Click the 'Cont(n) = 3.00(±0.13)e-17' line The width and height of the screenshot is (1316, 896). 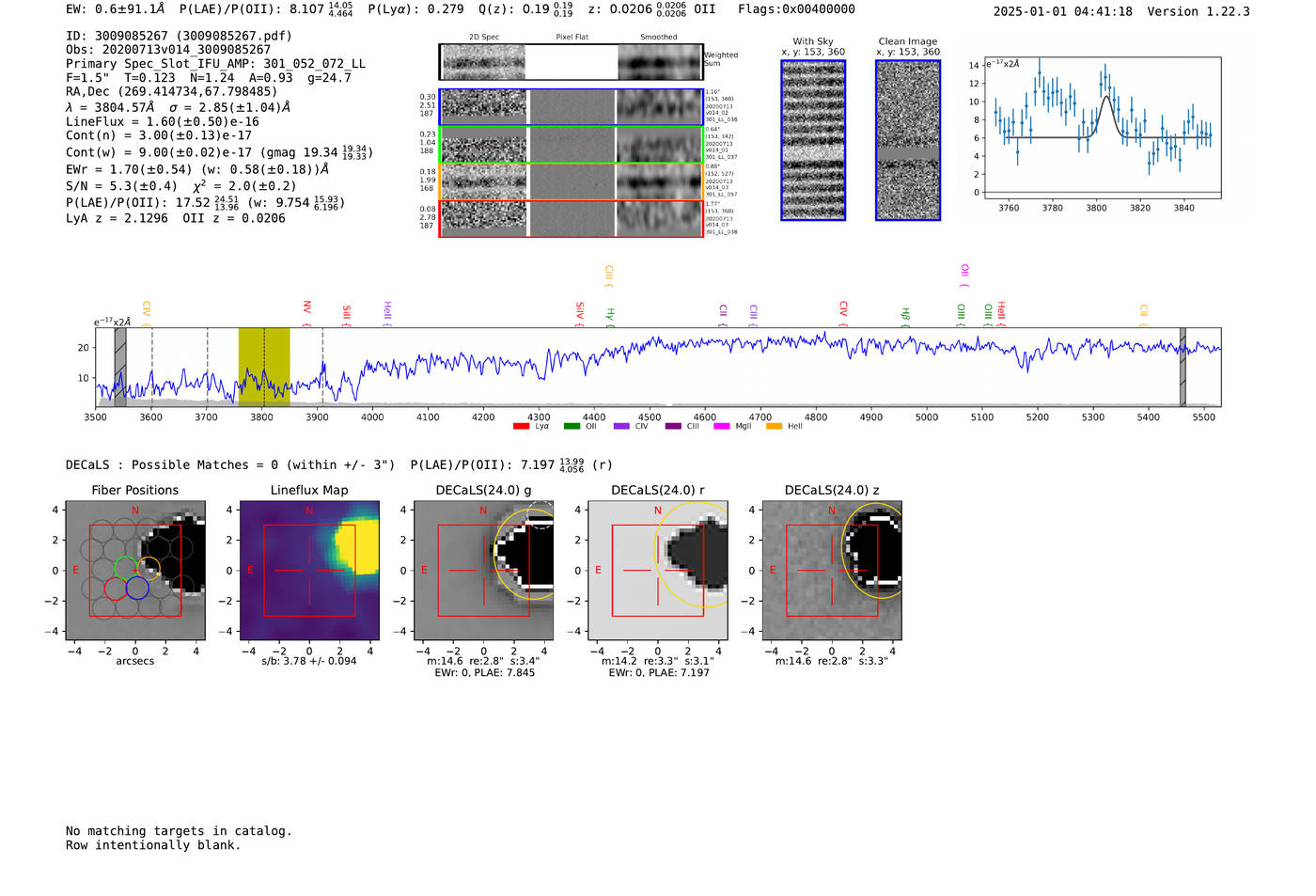click(x=159, y=135)
